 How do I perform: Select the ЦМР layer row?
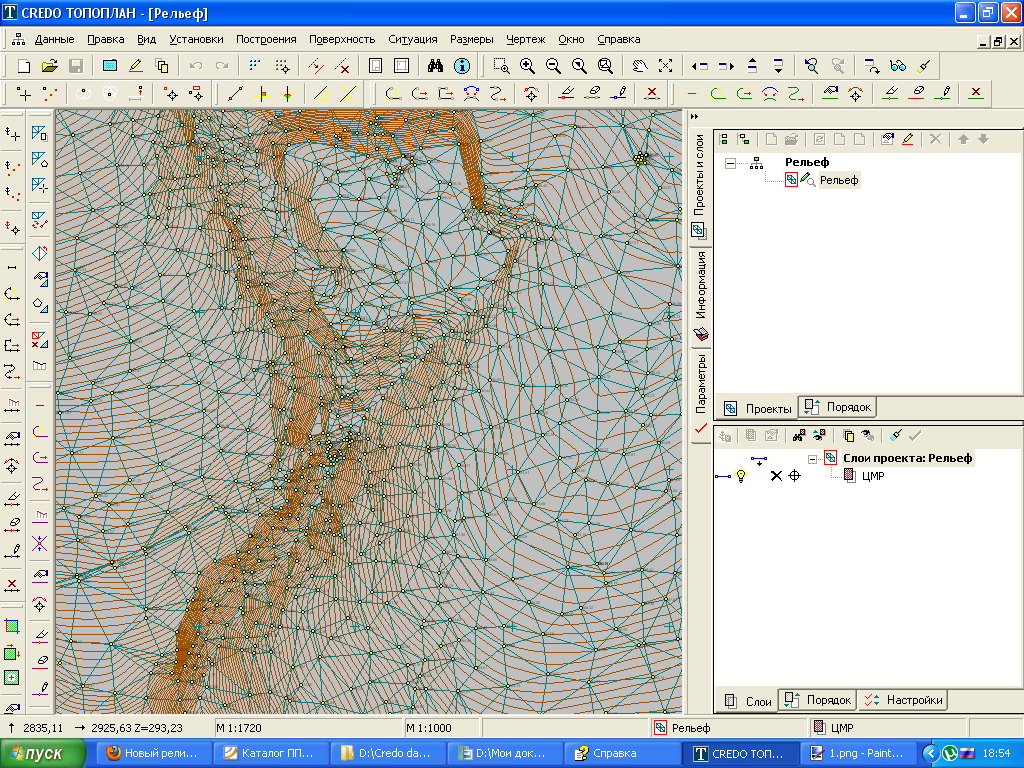point(873,476)
